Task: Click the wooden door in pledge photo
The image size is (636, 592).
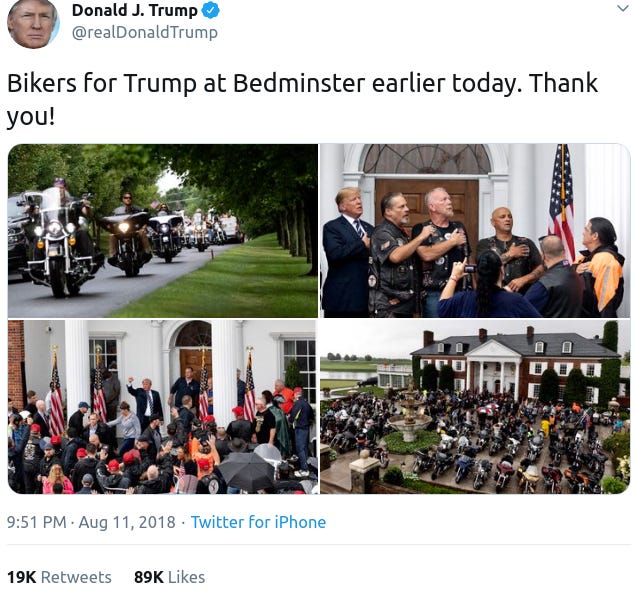Action: (x=428, y=203)
